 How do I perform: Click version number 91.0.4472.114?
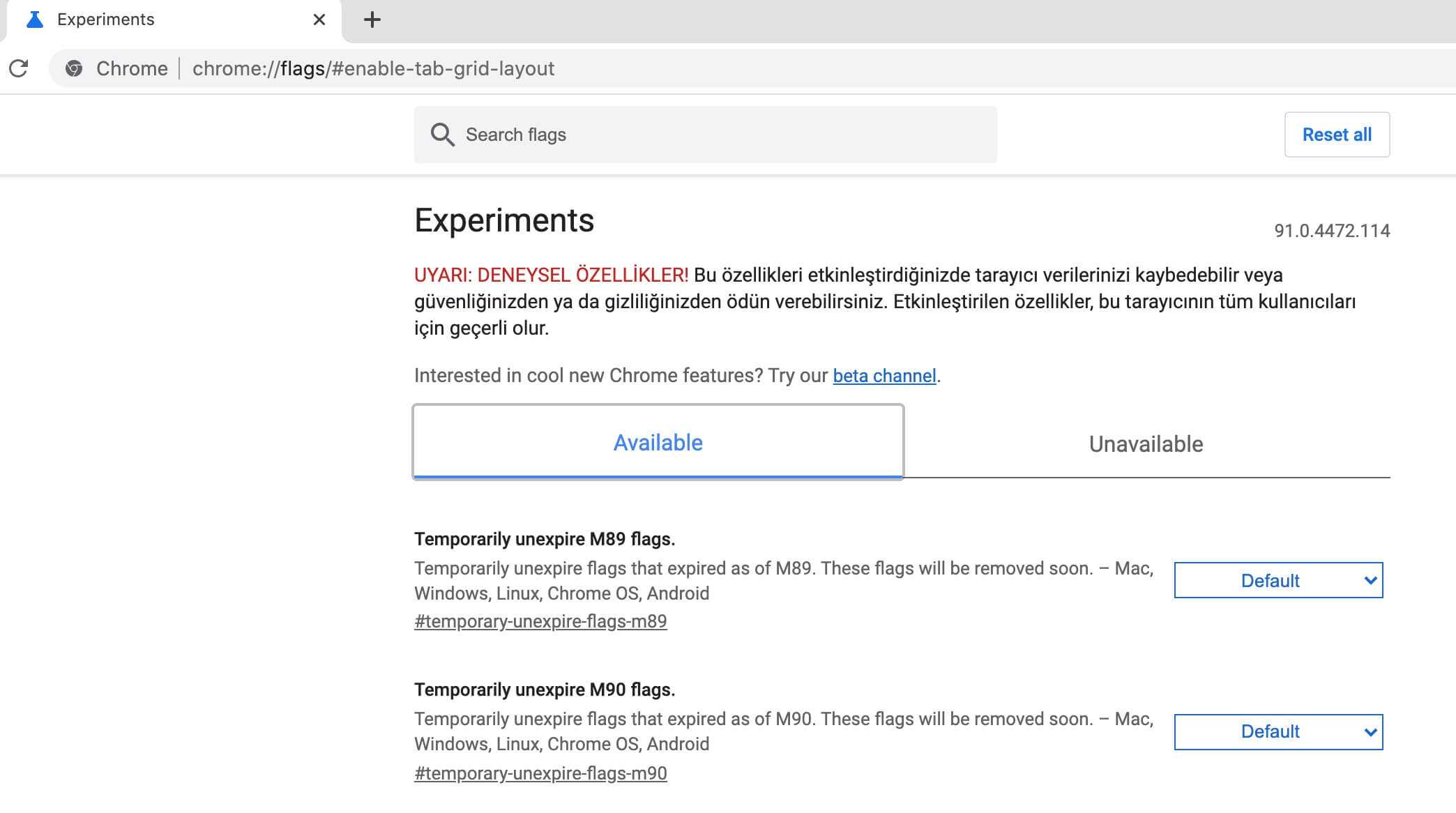pyautogui.click(x=1332, y=231)
